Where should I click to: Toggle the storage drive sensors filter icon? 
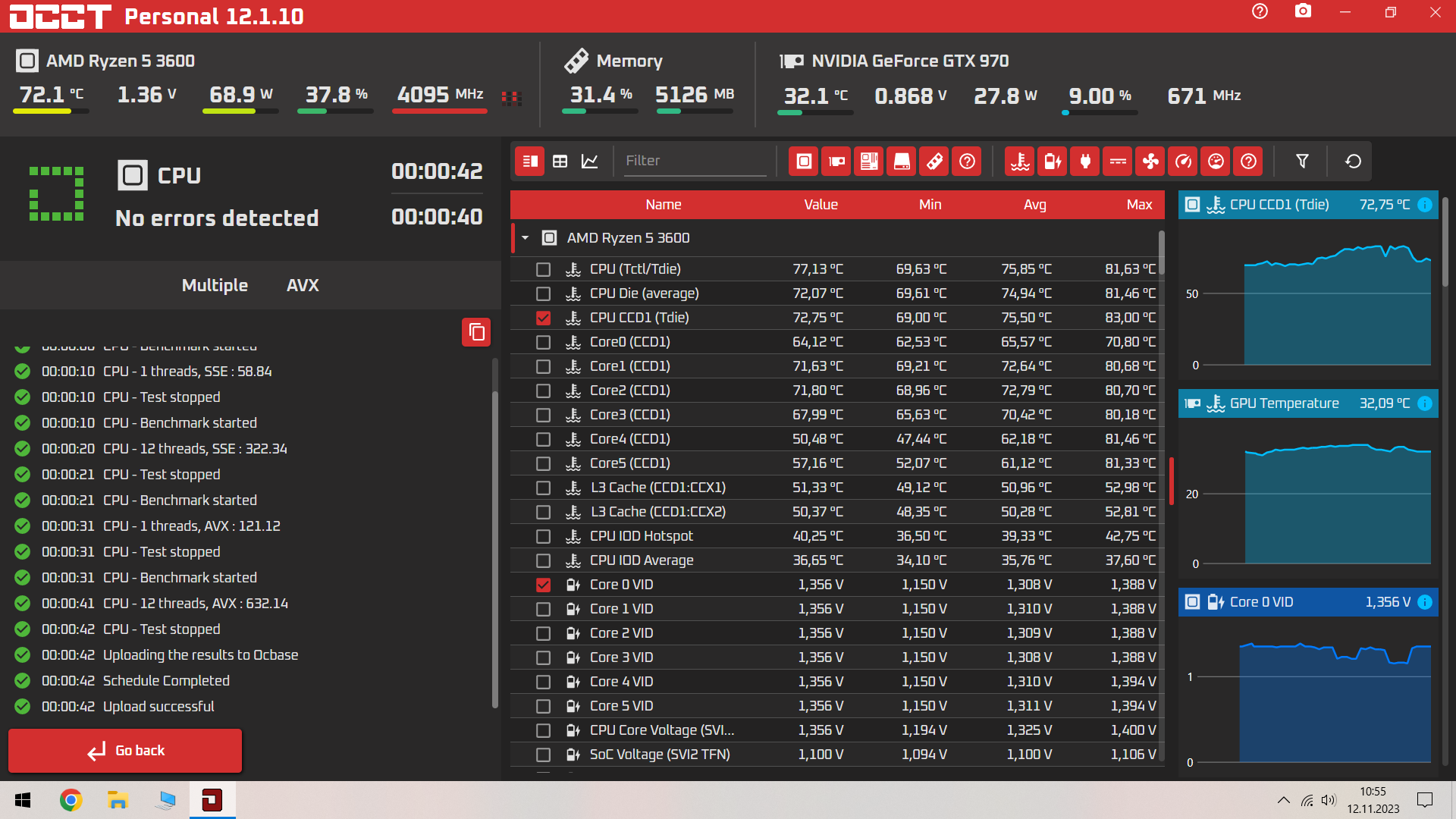tap(902, 161)
